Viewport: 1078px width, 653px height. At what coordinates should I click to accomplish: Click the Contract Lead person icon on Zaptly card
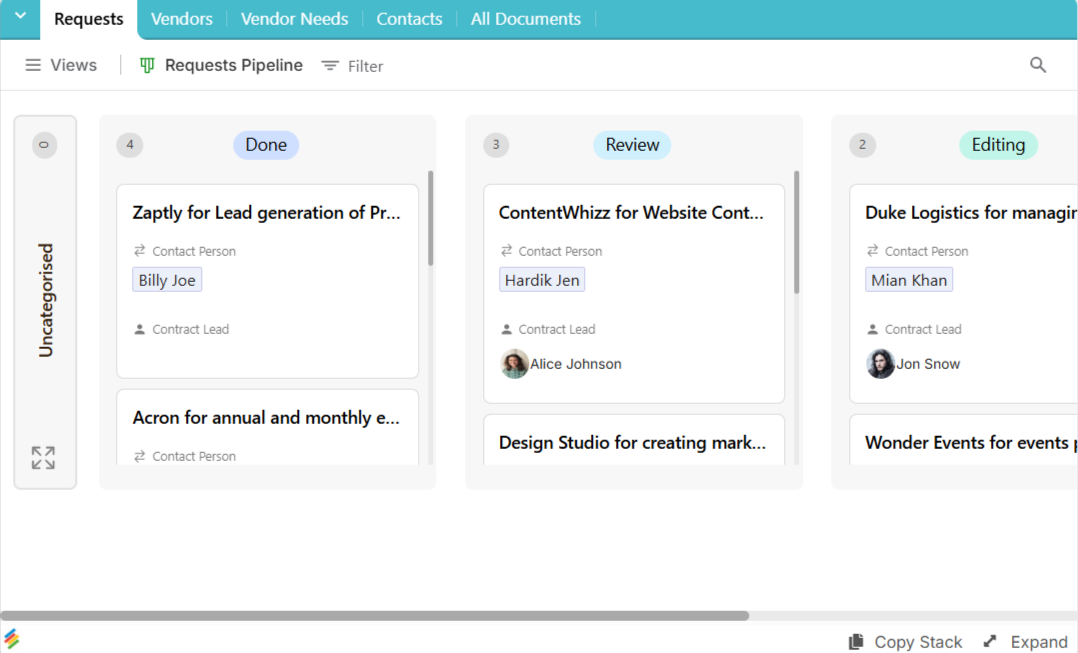tap(140, 329)
